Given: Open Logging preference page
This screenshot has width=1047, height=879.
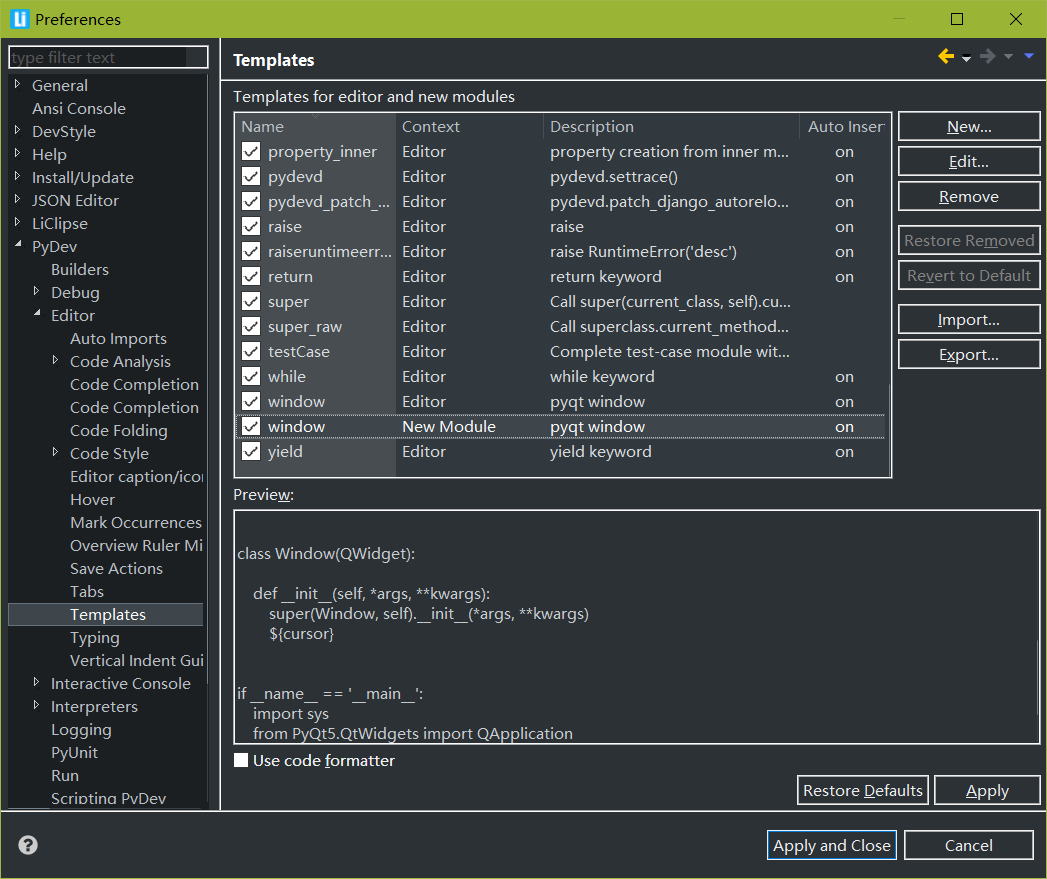Looking at the screenshot, I should (x=81, y=729).
